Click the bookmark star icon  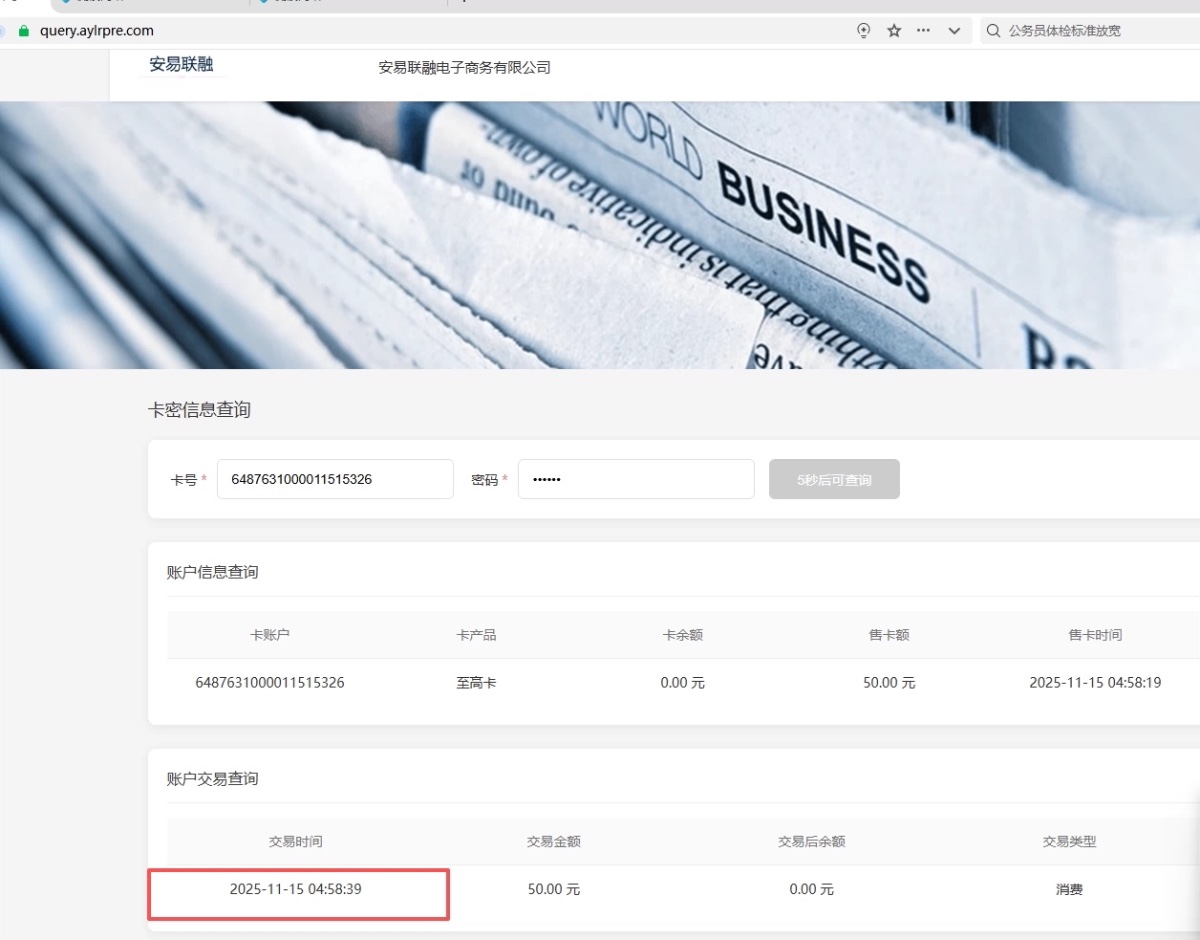894,31
